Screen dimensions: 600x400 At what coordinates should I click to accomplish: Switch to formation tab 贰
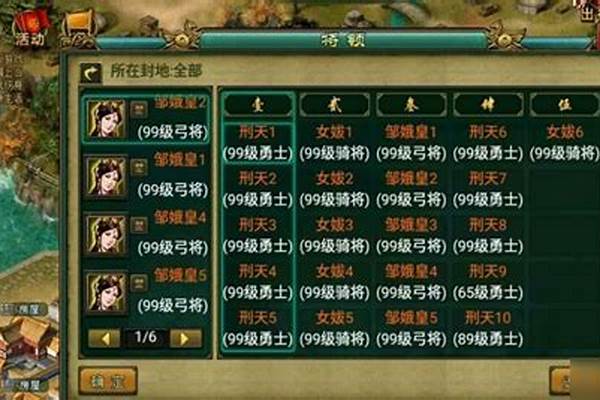point(335,104)
